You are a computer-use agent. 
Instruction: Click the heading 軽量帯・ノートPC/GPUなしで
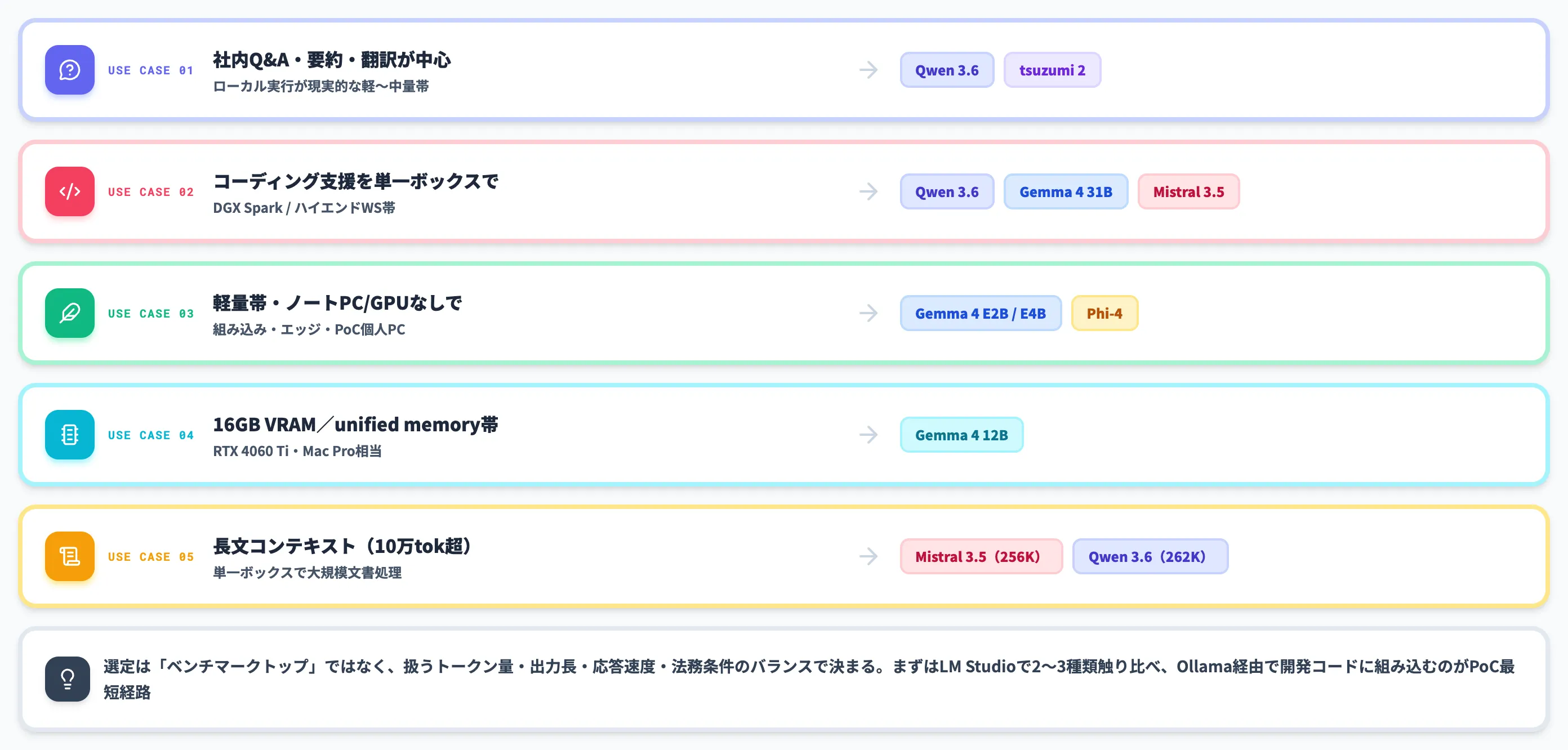(337, 302)
